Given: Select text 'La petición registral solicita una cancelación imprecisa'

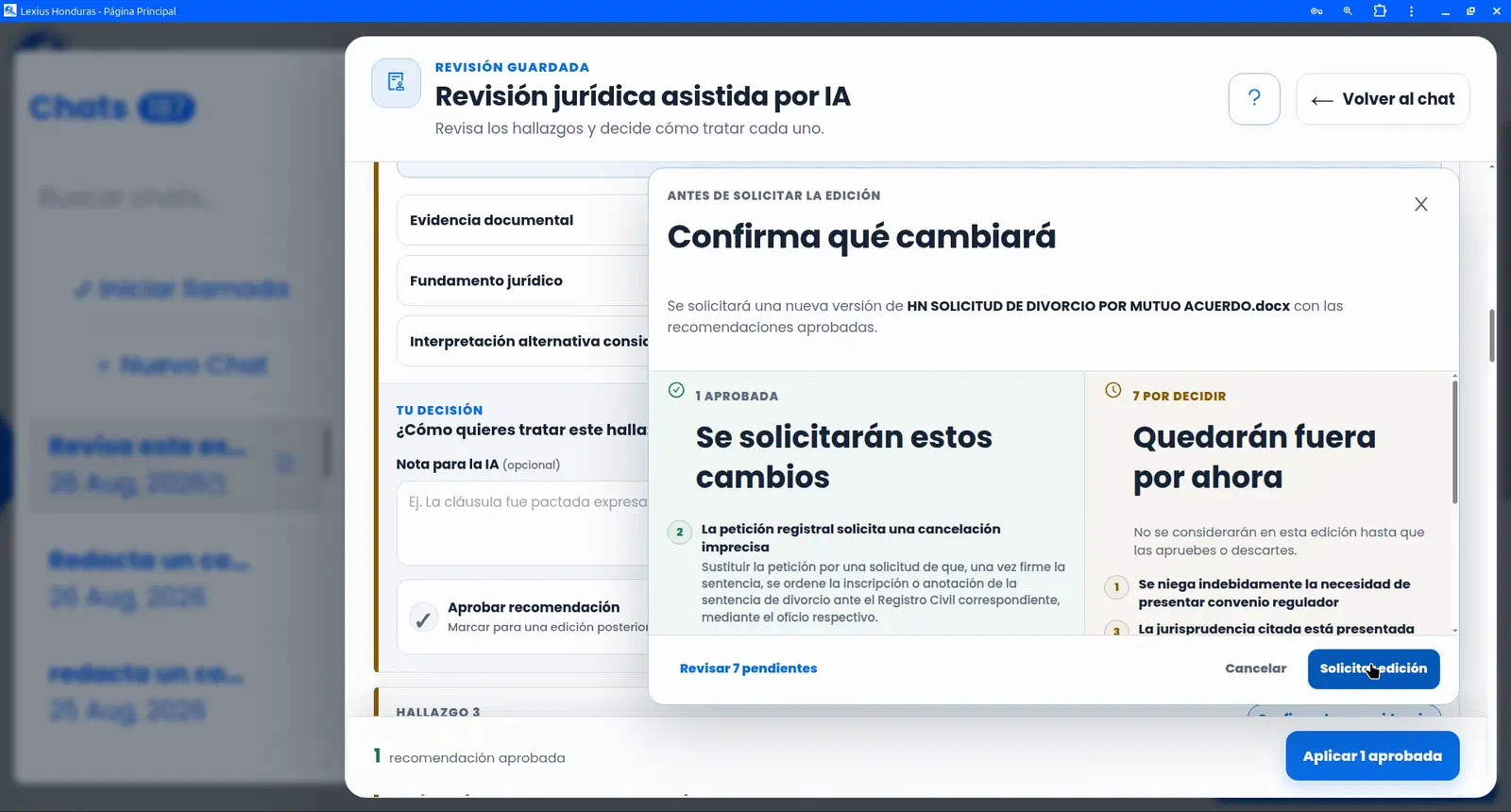Looking at the screenshot, I should [x=850, y=537].
